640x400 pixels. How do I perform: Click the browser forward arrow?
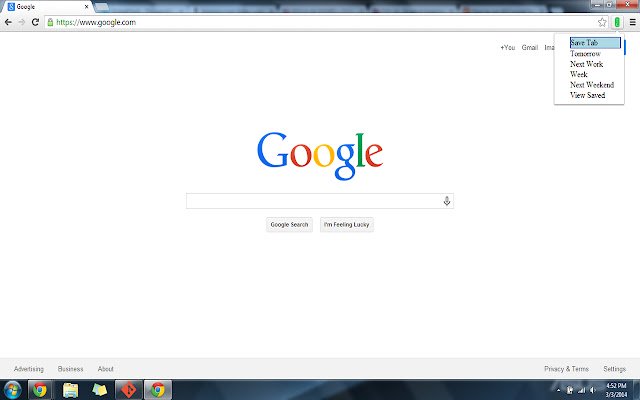tap(22, 22)
